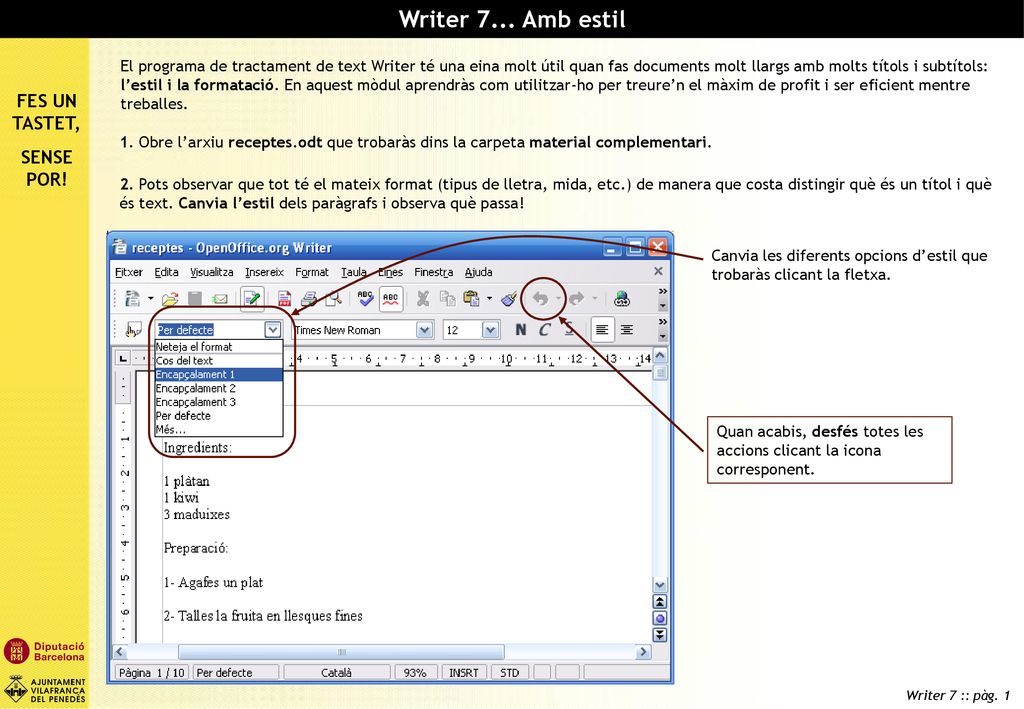
Task: Click the Times New Roman font name field
Action: point(355,330)
